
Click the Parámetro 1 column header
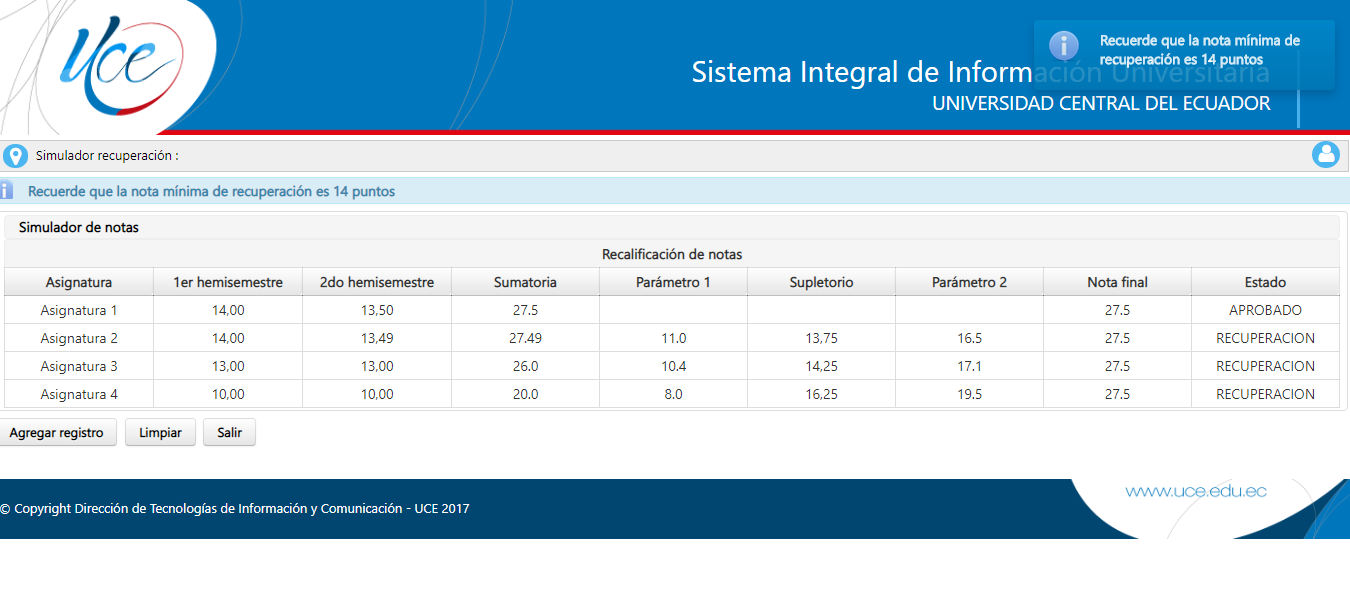(673, 282)
